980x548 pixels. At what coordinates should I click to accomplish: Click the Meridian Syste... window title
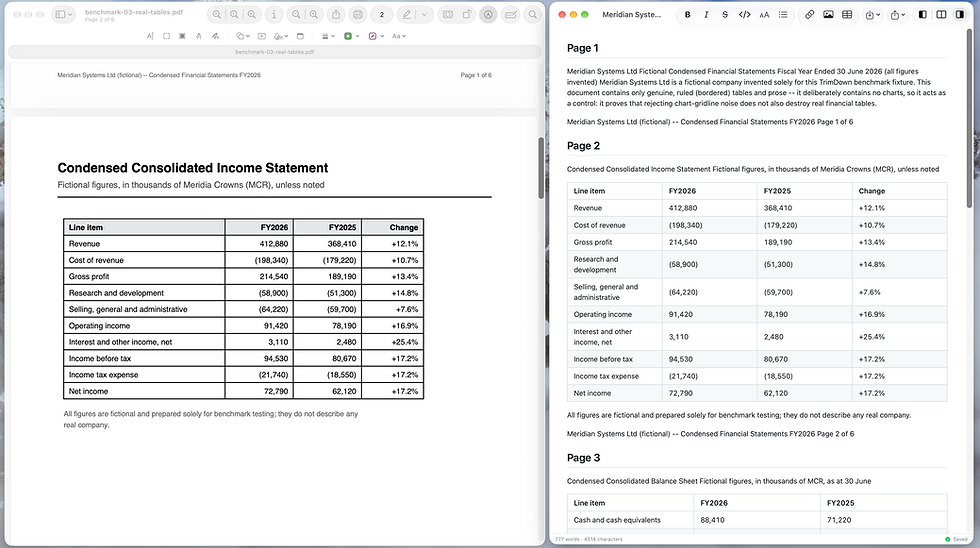point(631,14)
